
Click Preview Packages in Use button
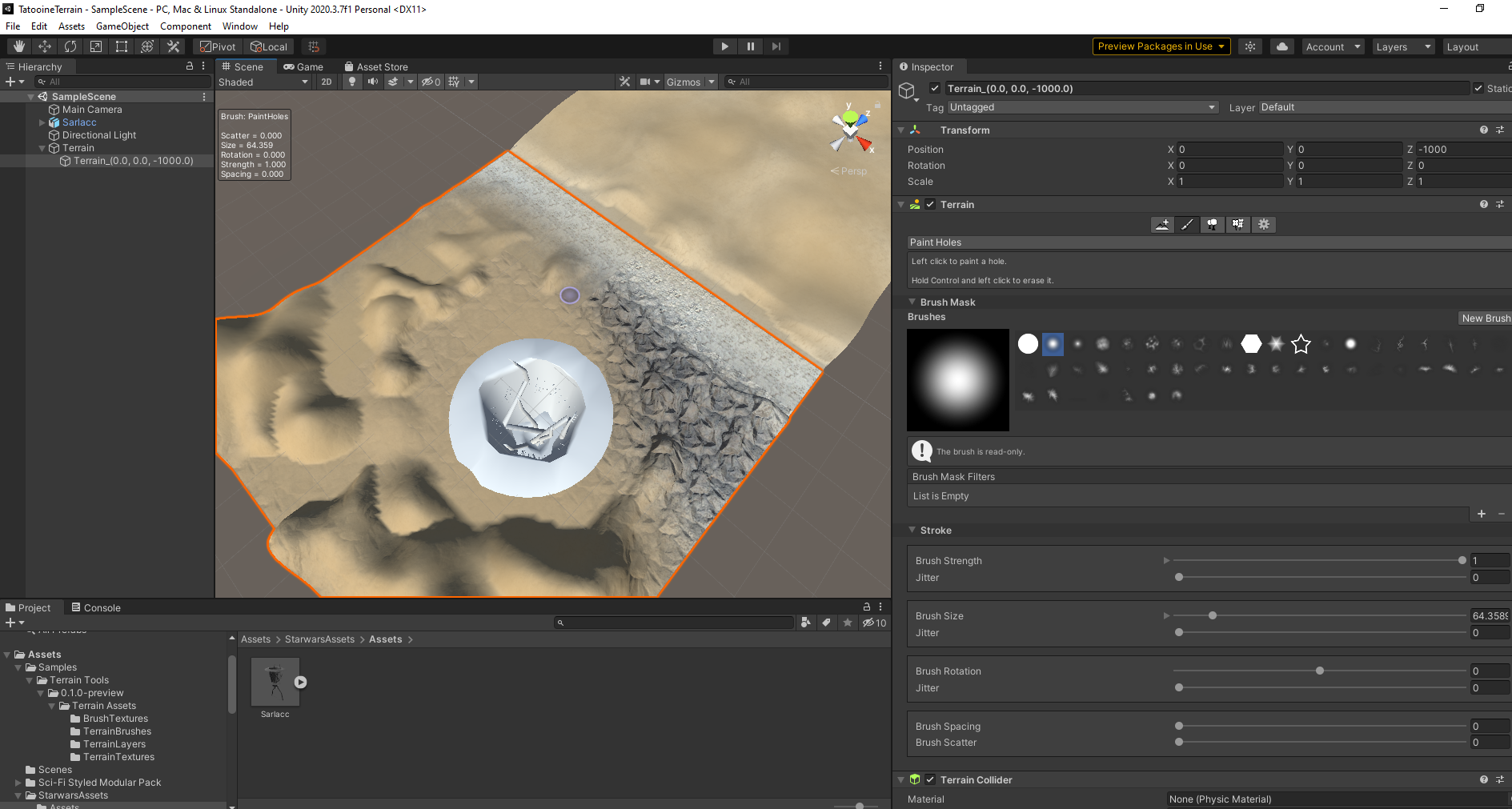[x=1161, y=46]
